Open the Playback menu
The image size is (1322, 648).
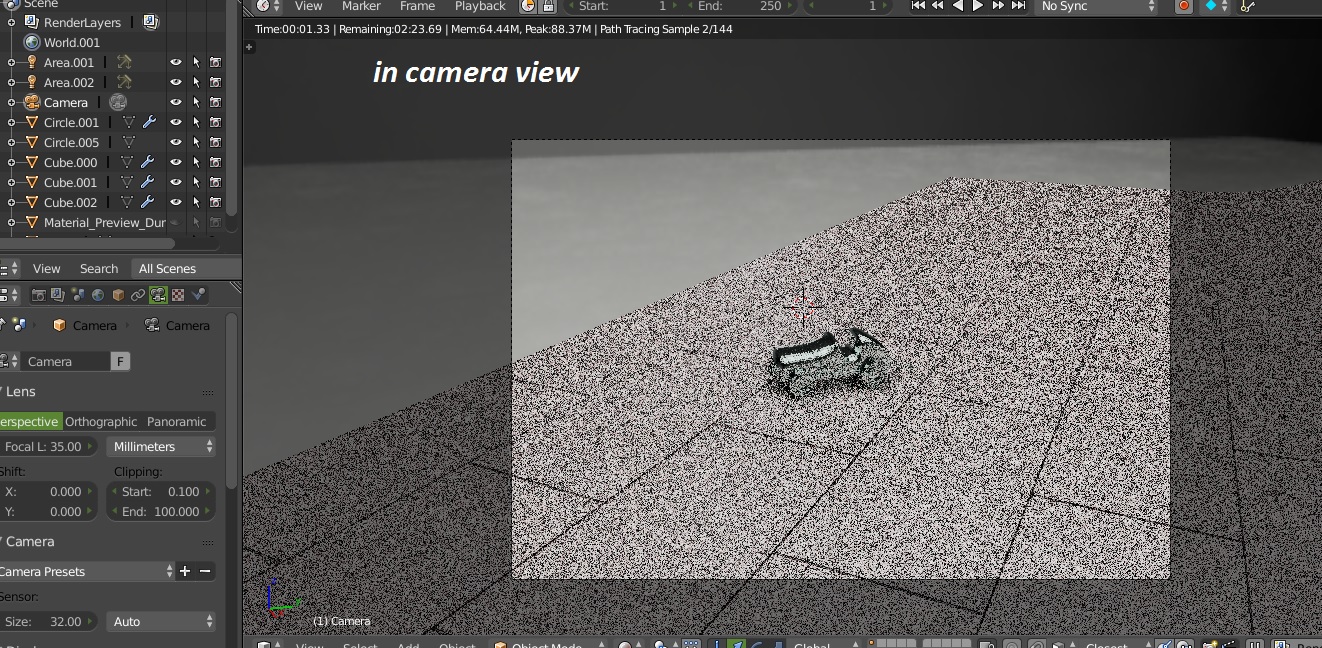(x=480, y=7)
